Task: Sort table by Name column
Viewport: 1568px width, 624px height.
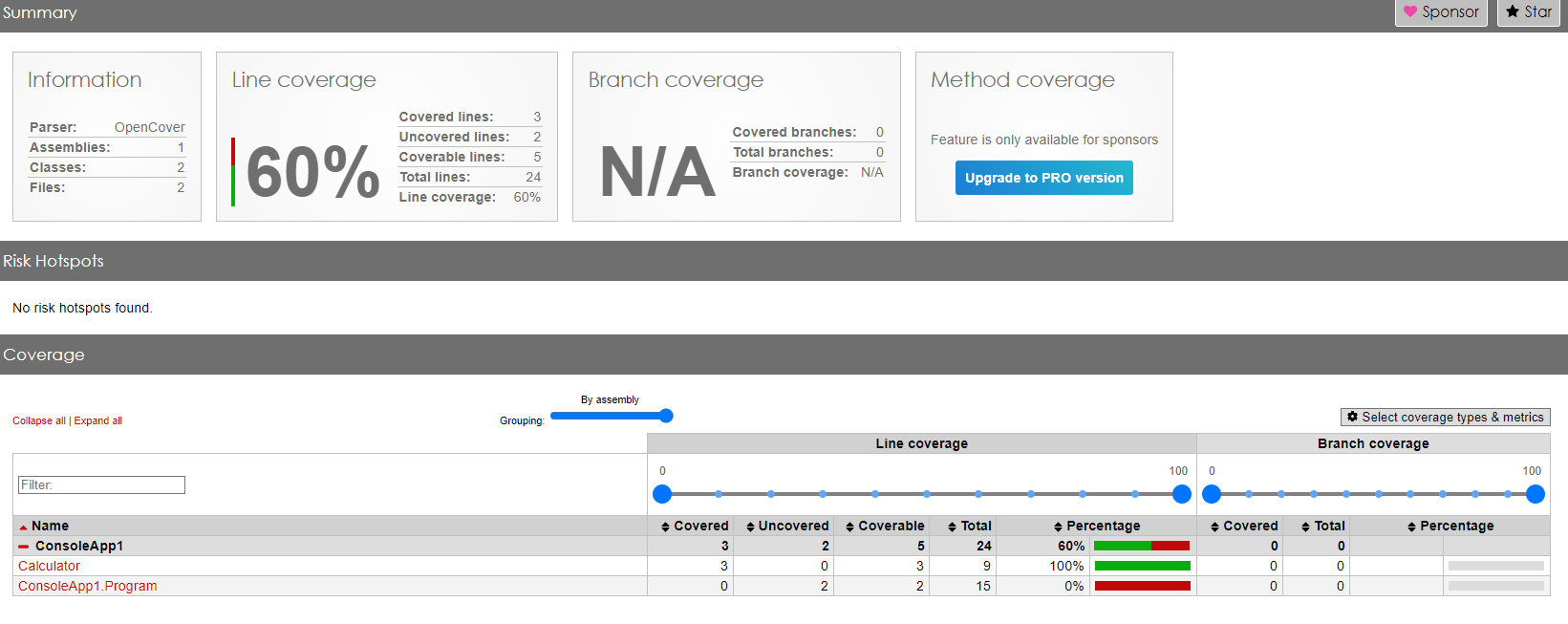Action: pos(44,526)
